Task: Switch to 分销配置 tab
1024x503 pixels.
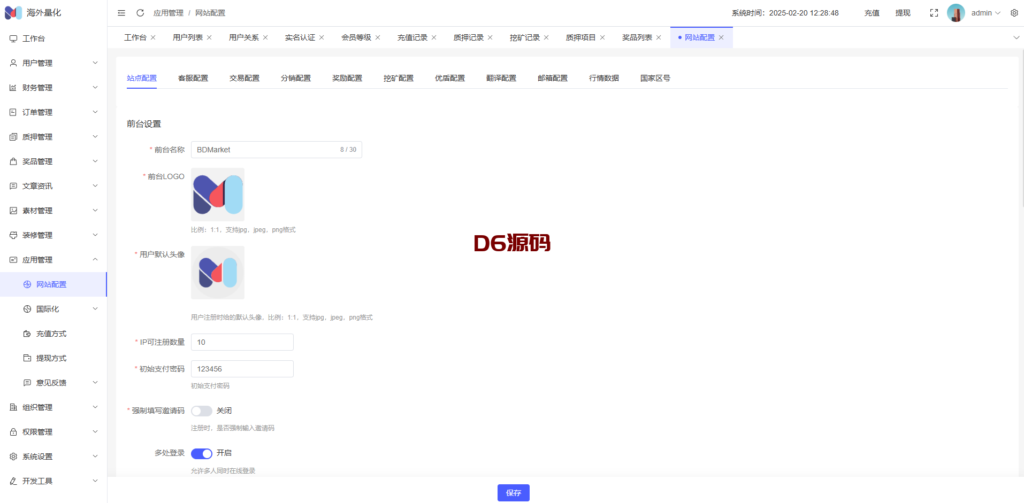Action: 296,78
